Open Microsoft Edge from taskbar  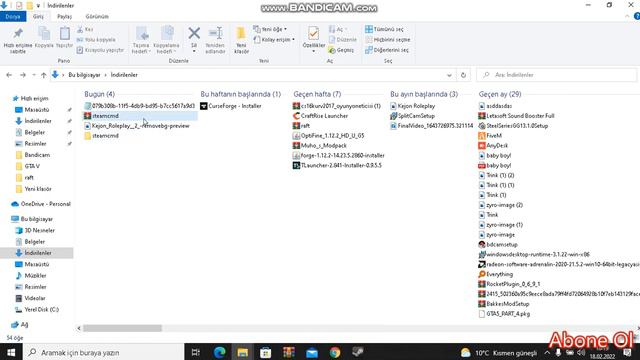pos(220,352)
